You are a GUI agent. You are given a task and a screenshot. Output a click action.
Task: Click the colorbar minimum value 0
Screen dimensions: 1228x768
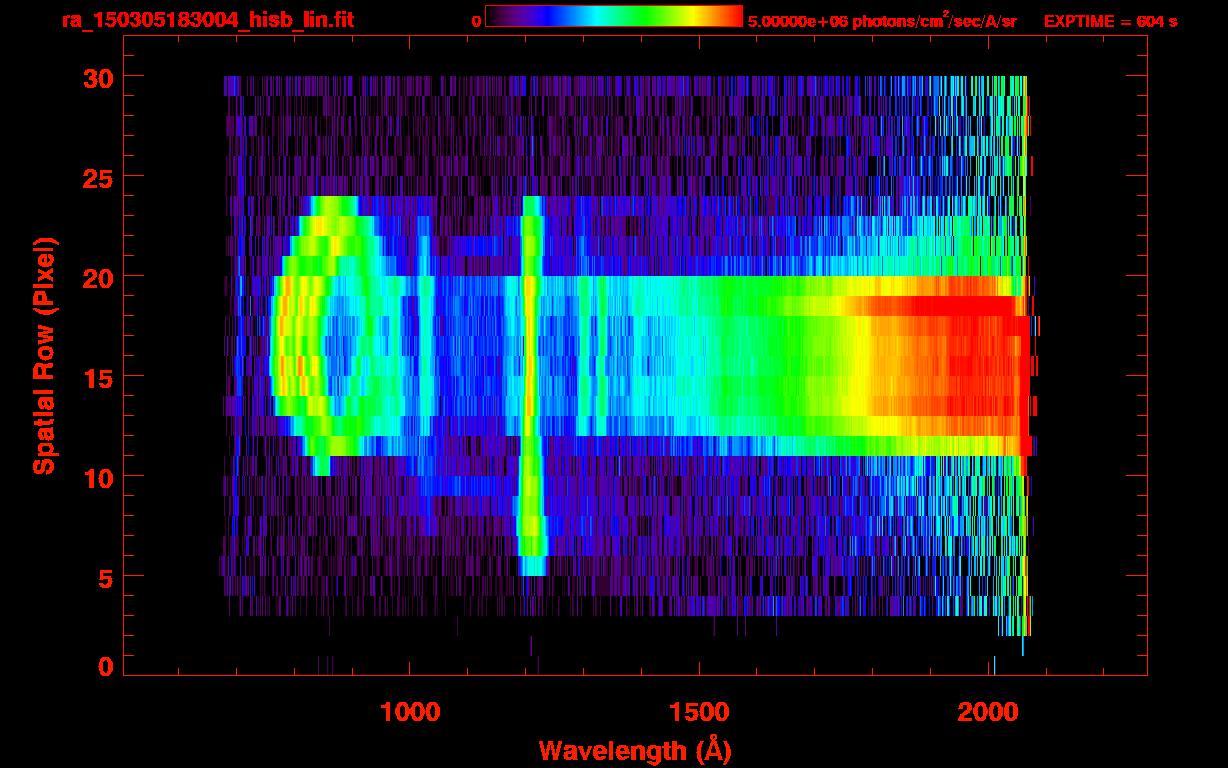pyautogui.click(x=477, y=21)
